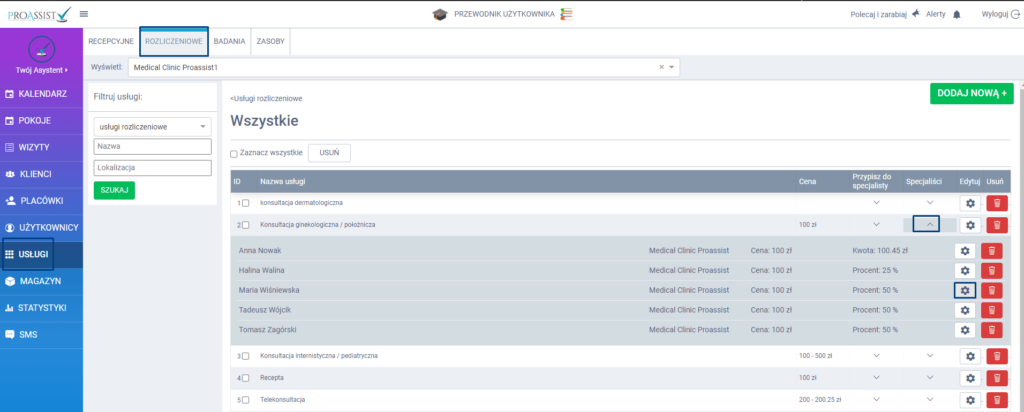Delete Telekonsultacja with red trash icon

click(x=996, y=400)
